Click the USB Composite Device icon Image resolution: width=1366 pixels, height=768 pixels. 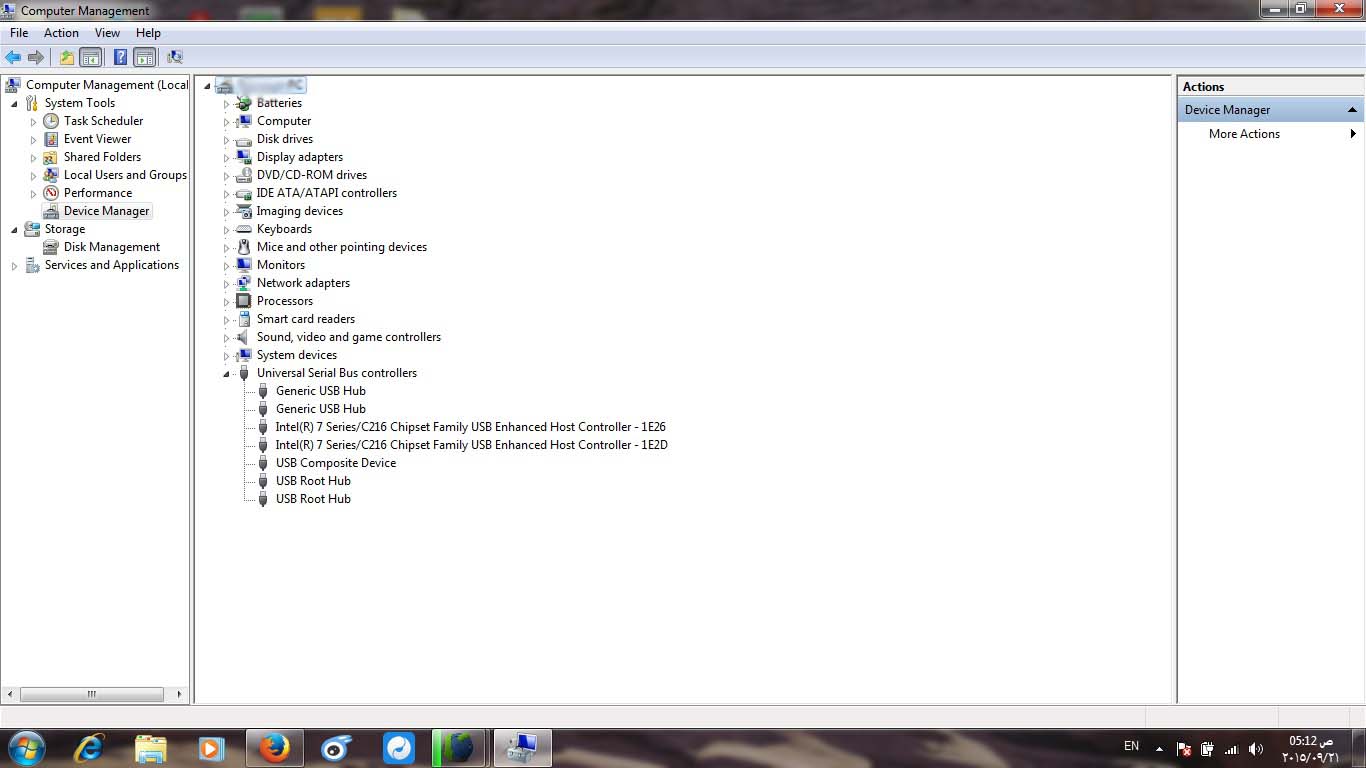(263, 463)
